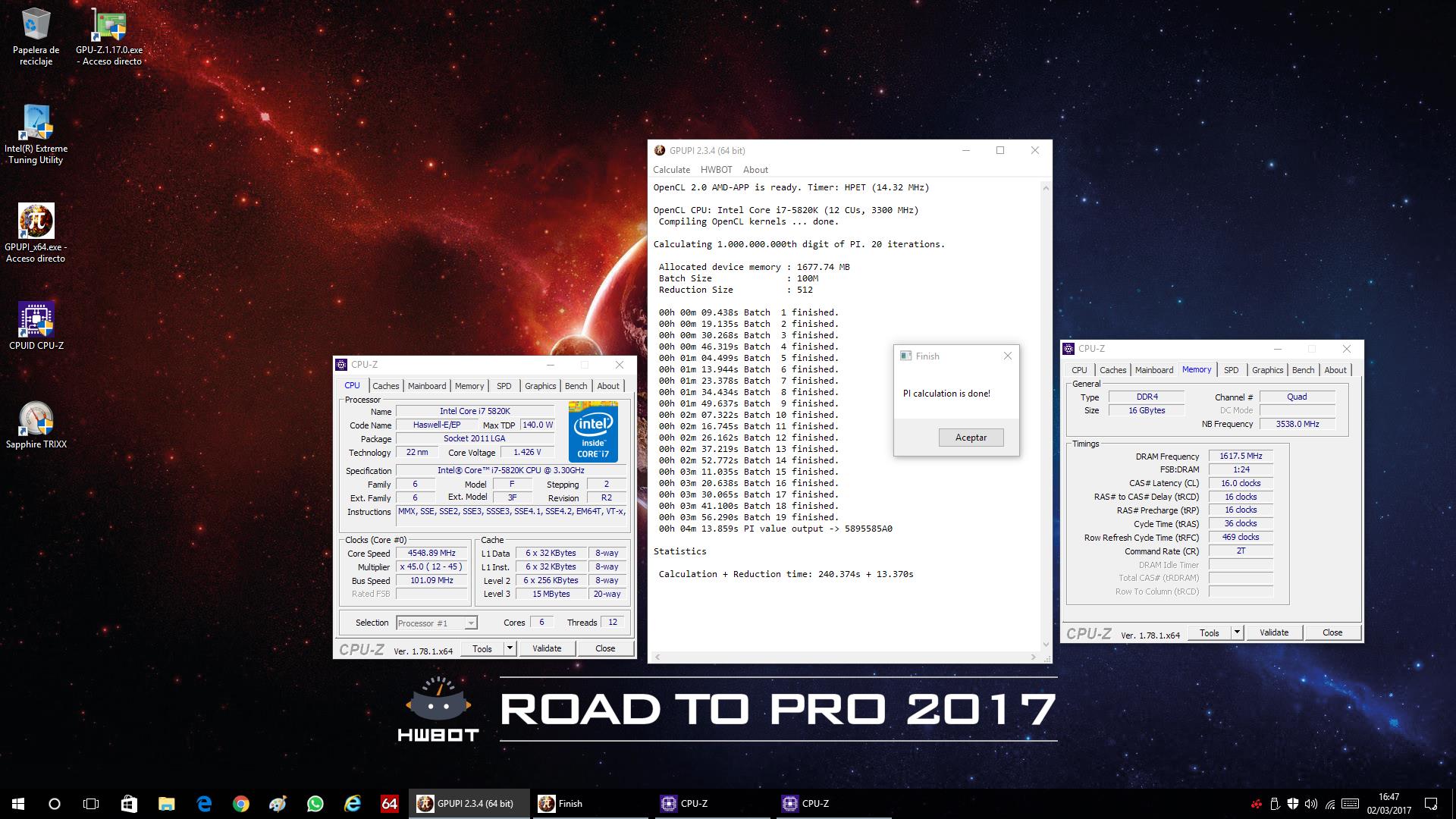Launch Sapphire TRIXX desktop shortcut
Viewport: 1456px width, 819px height.
pyautogui.click(x=36, y=425)
